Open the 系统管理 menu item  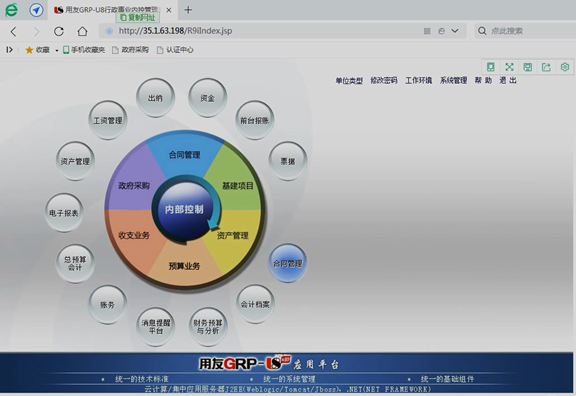point(453,80)
